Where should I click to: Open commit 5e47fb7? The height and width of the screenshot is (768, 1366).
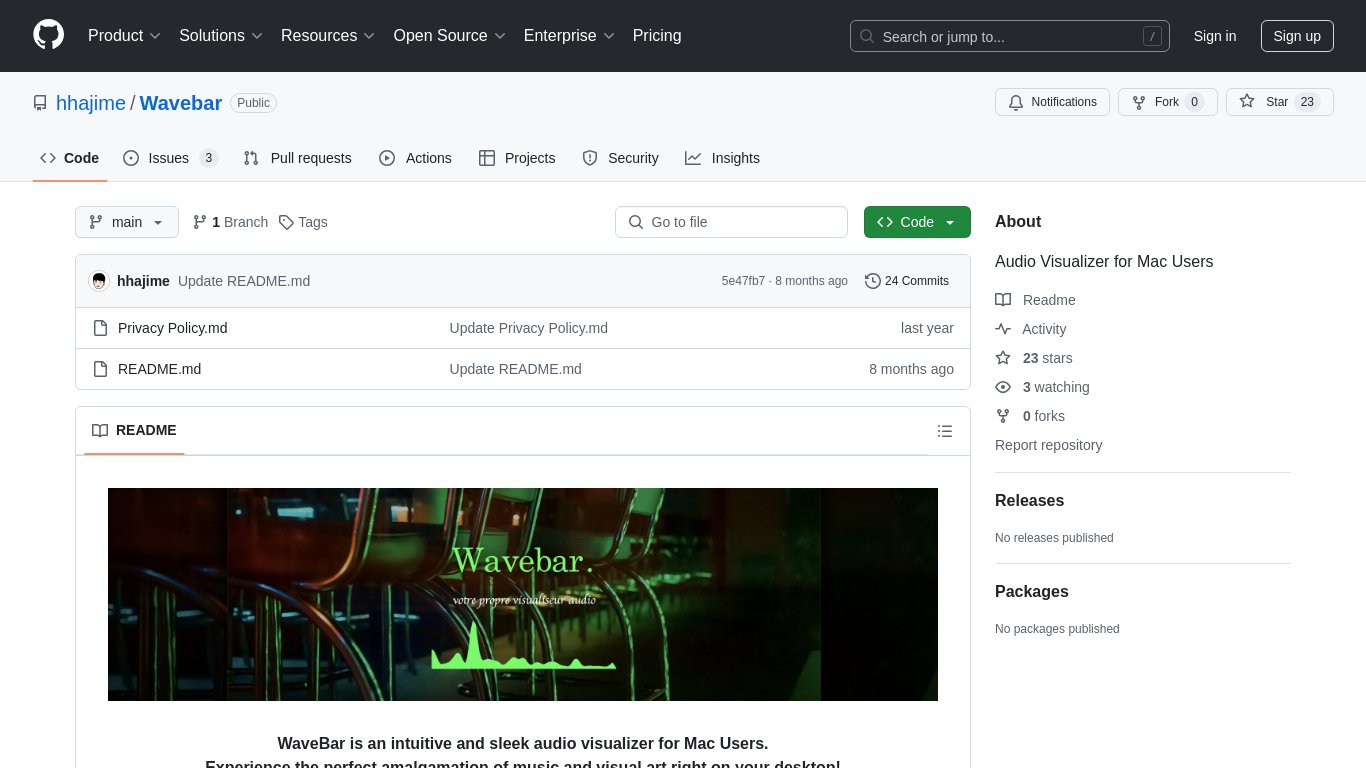coord(743,281)
